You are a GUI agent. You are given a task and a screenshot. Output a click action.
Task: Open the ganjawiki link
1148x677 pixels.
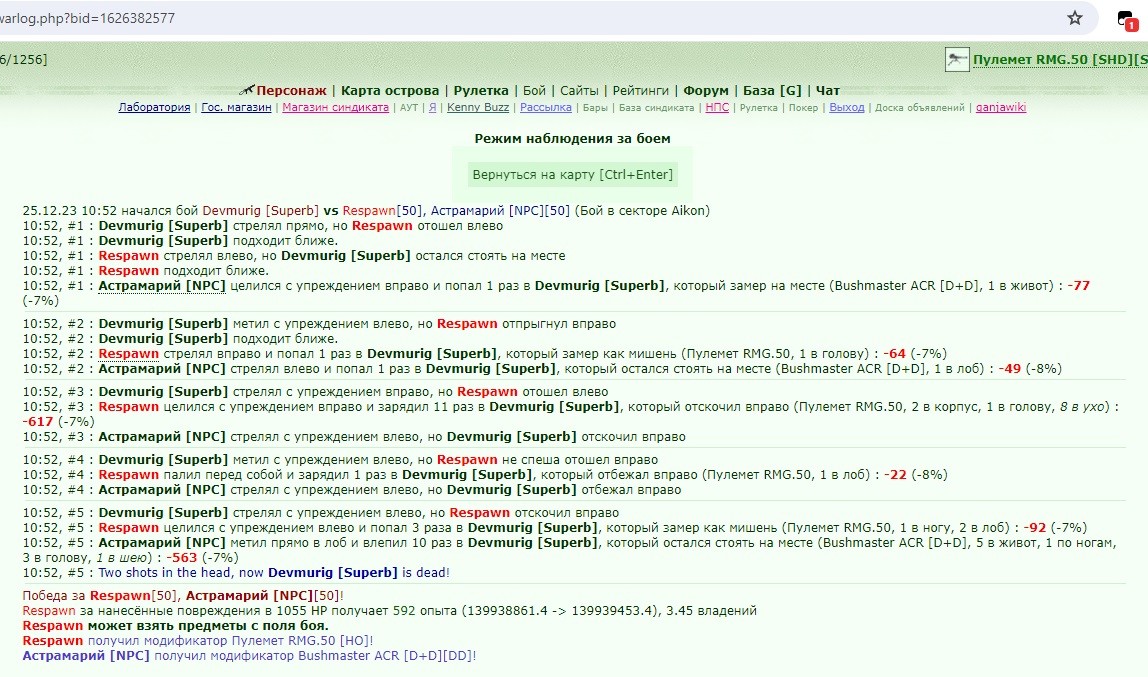(1001, 108)
